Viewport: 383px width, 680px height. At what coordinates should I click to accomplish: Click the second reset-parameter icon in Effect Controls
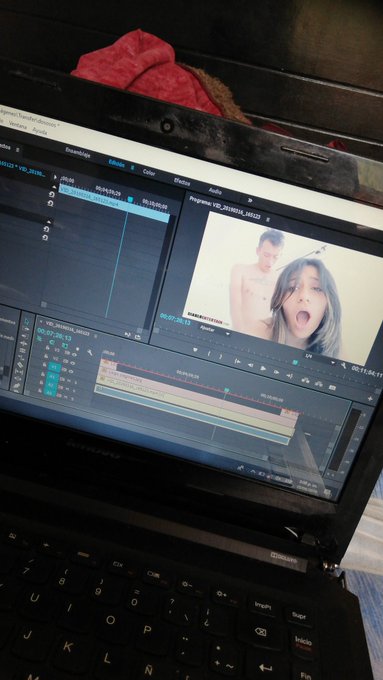pyautogui.click(x=51, y=203)
